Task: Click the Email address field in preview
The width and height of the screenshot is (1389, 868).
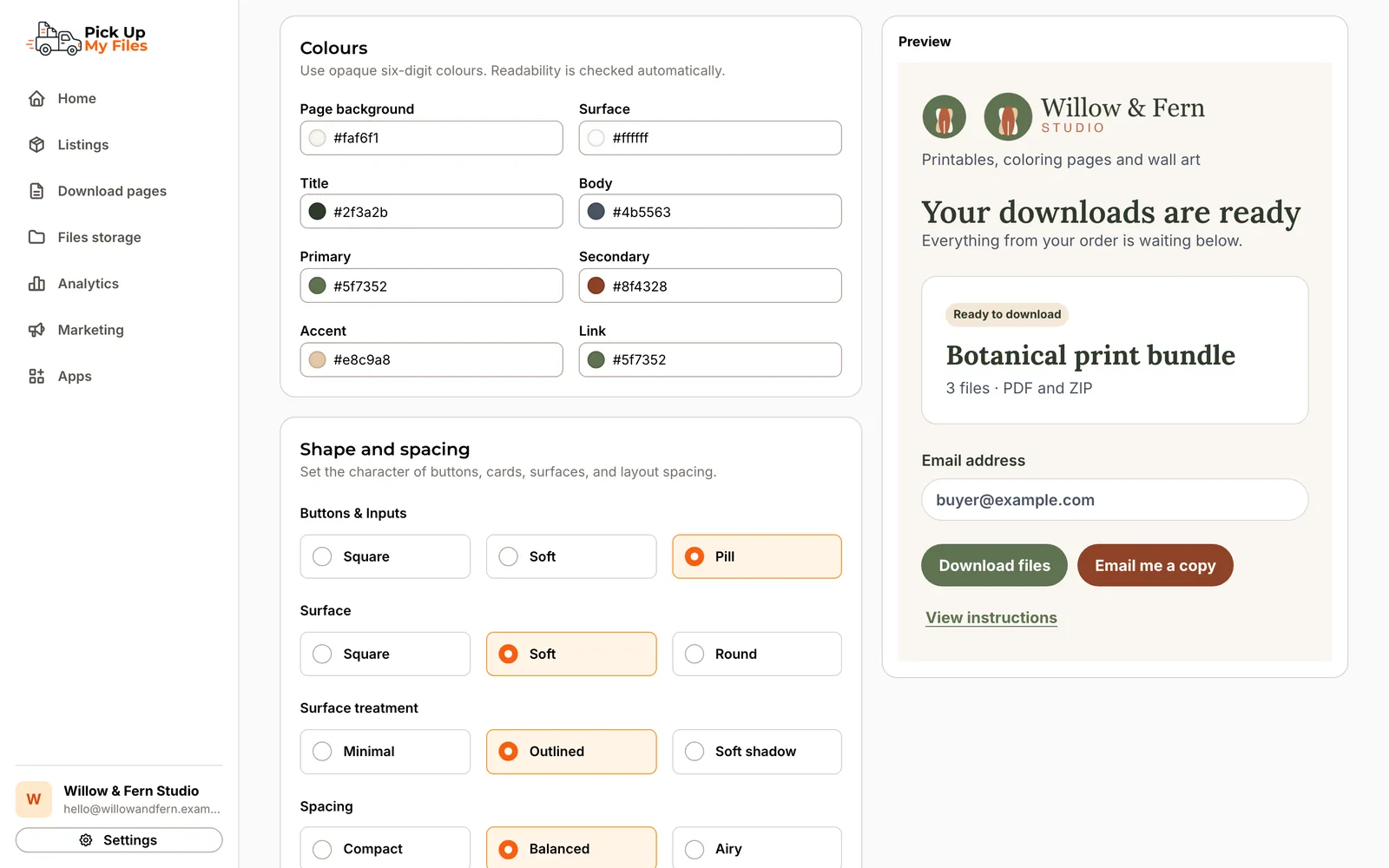Action: pyautogui.click(x=1115, y=500)
